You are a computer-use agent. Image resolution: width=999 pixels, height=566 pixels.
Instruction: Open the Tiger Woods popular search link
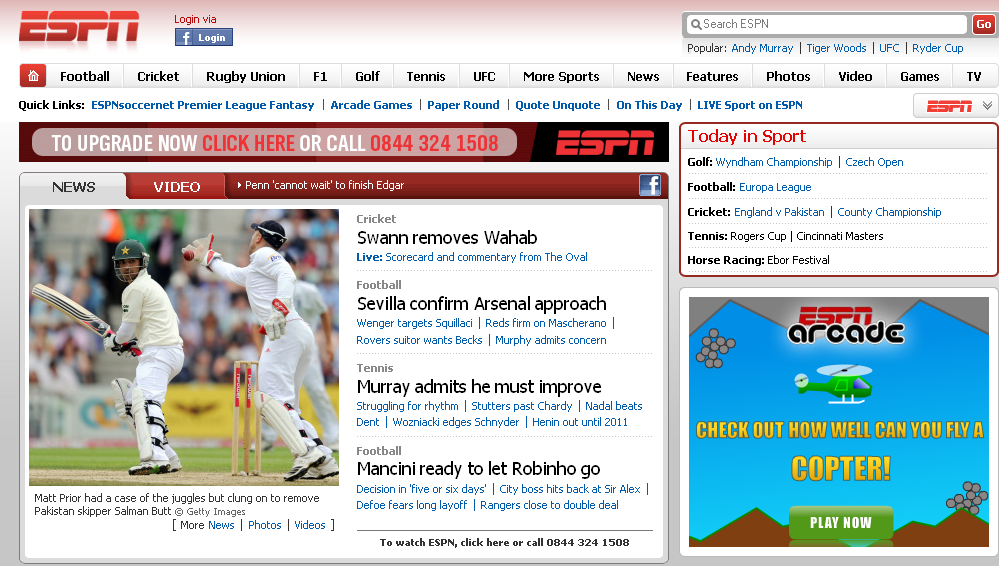tap(836, 48)
